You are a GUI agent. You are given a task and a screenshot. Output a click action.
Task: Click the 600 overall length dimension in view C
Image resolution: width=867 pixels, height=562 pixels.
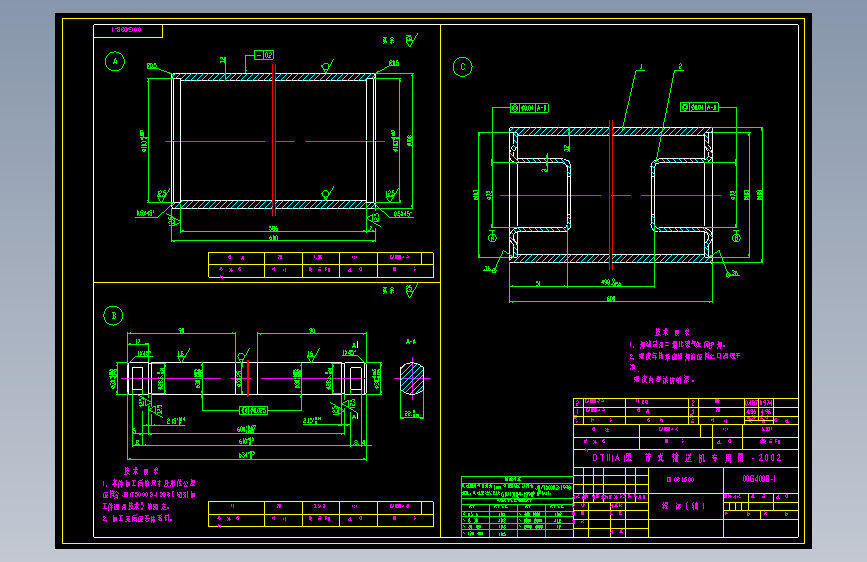coord(610,299)
